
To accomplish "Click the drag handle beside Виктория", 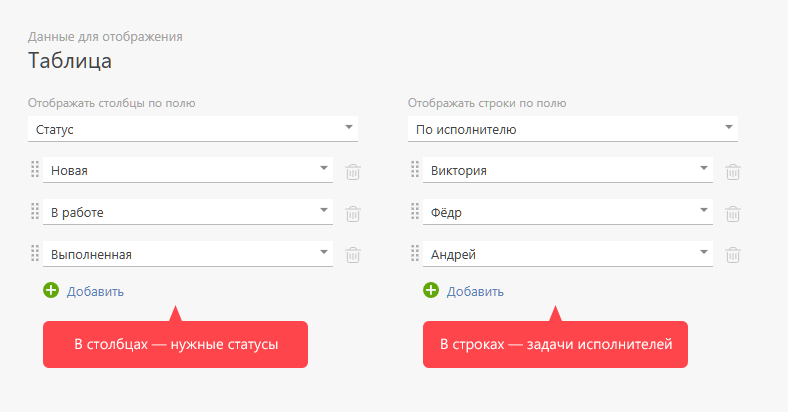I will click(x=415, y=169).
